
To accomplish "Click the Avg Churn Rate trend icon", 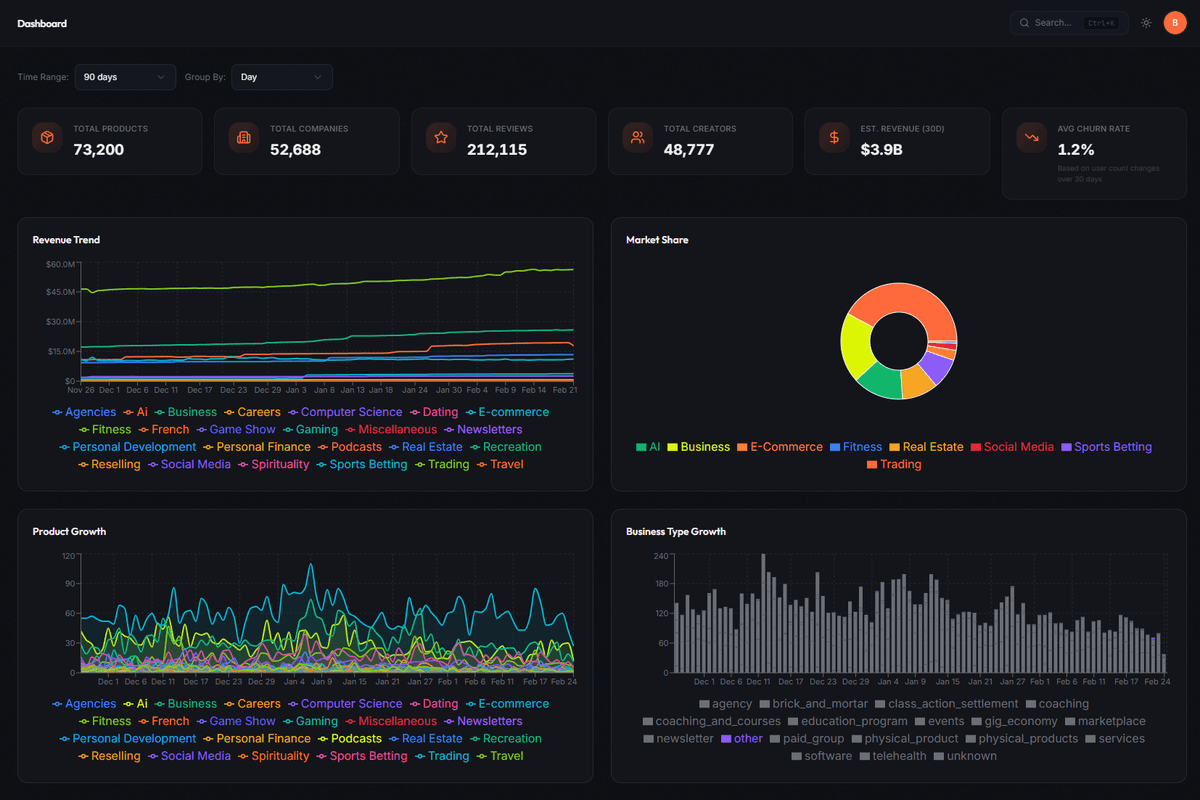I will coord(1031,134).
